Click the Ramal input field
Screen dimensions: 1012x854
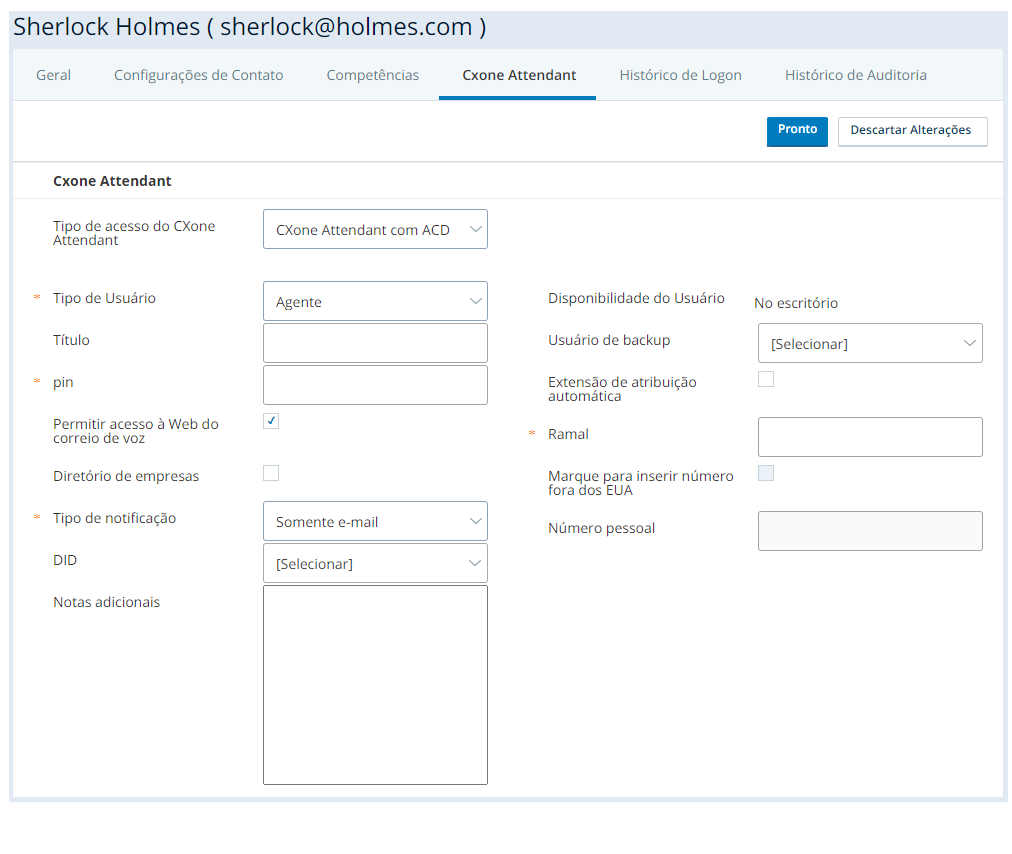pos(870,437)
